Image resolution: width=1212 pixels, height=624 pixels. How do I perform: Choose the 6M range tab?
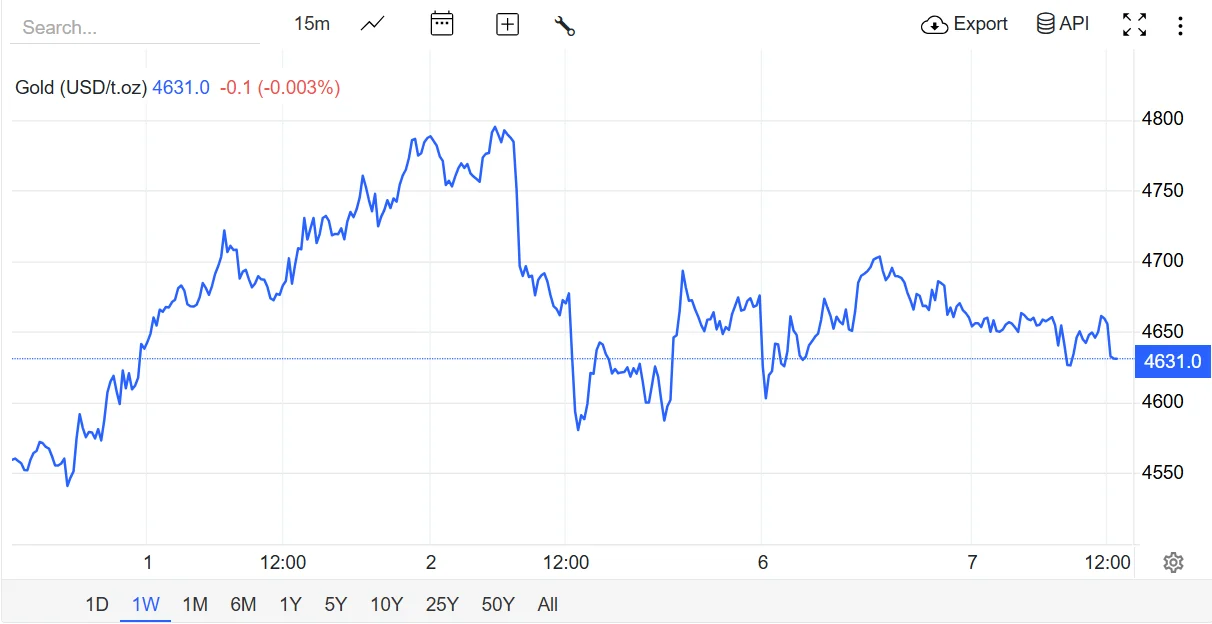[x=243, y=604]
